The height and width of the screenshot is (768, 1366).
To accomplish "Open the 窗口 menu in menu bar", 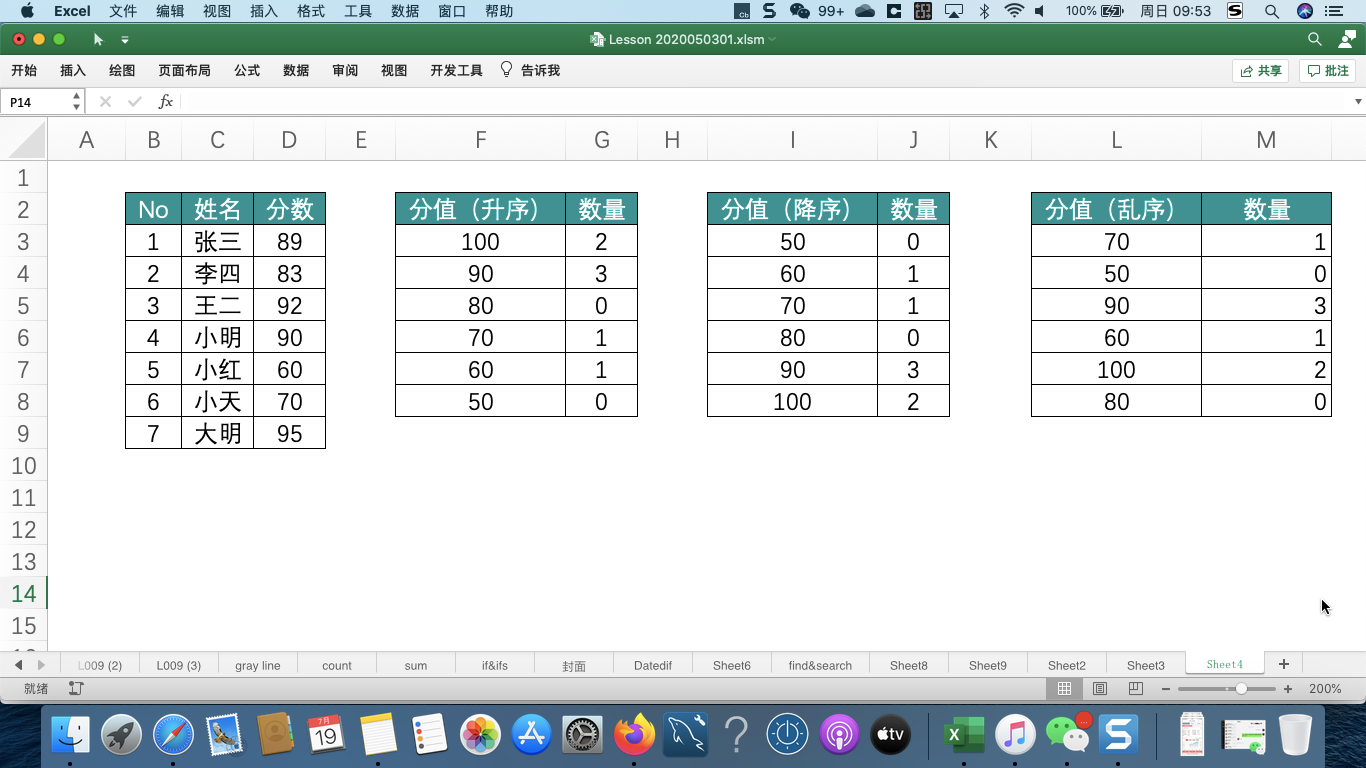I will [x=453, y=11].
